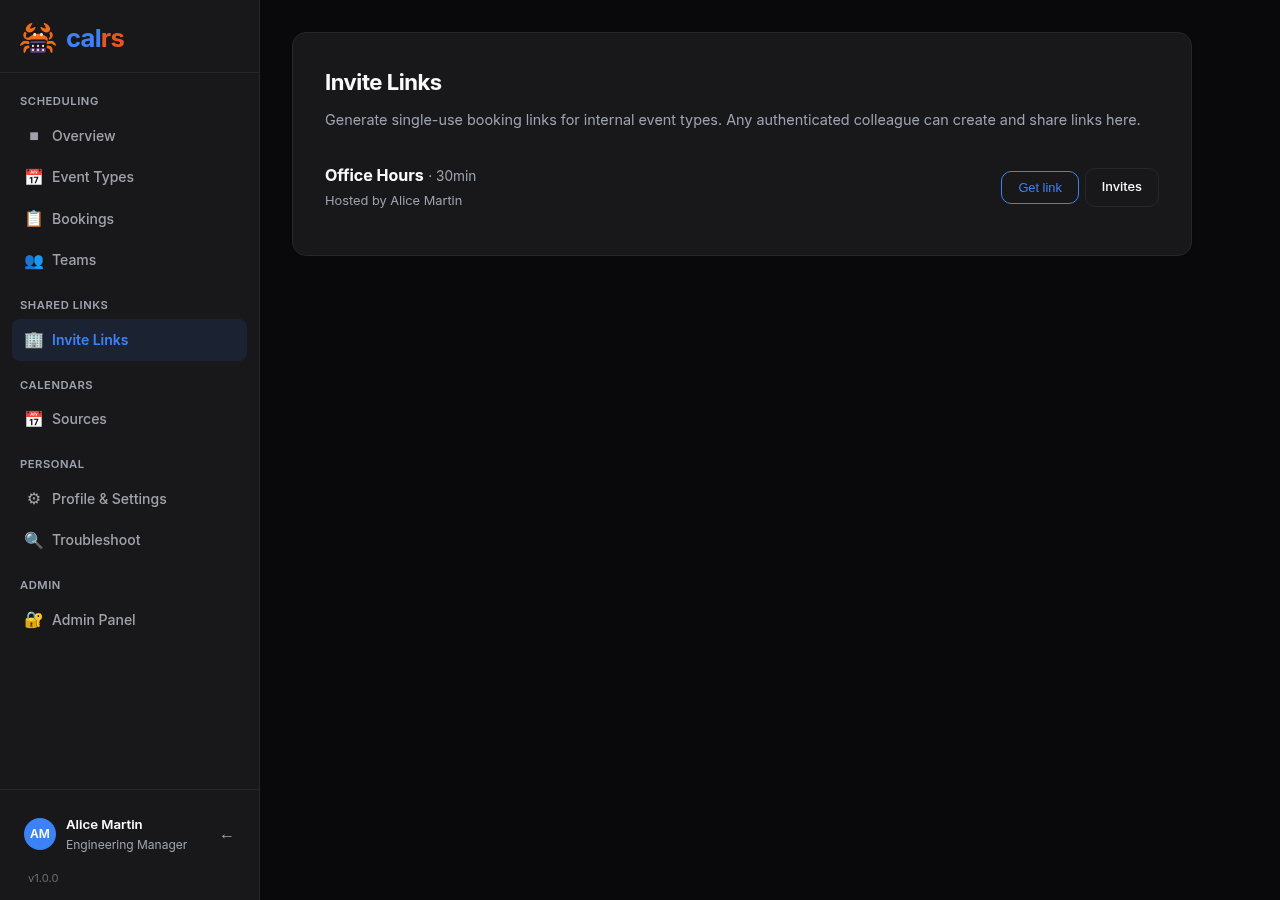
Task: Click the Event Types calendar icon
Action: tap(34, 177)
